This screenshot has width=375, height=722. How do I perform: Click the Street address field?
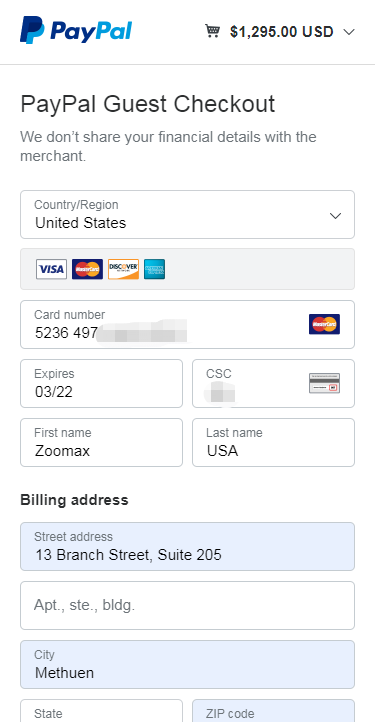188,547
